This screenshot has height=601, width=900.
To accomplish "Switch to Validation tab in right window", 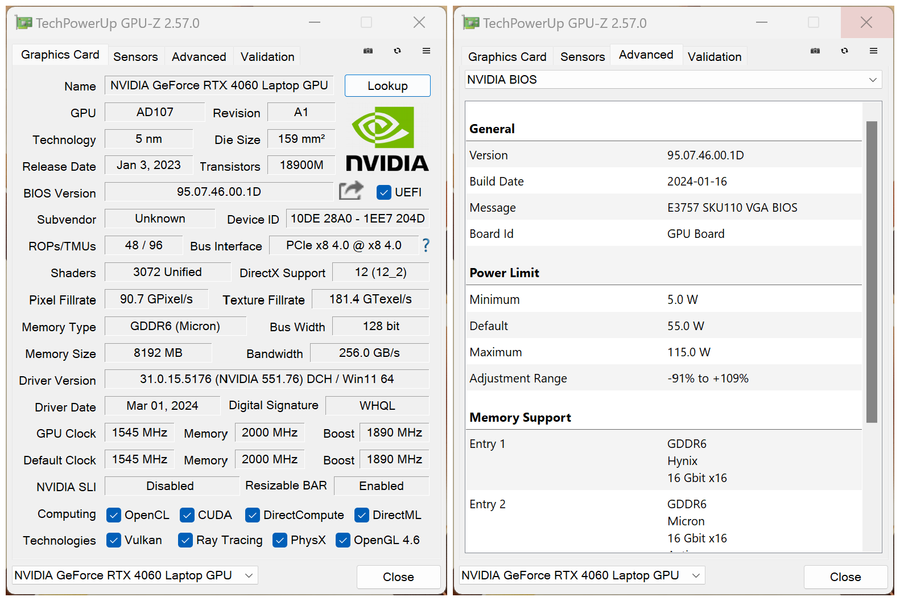I will click(714, 57).
